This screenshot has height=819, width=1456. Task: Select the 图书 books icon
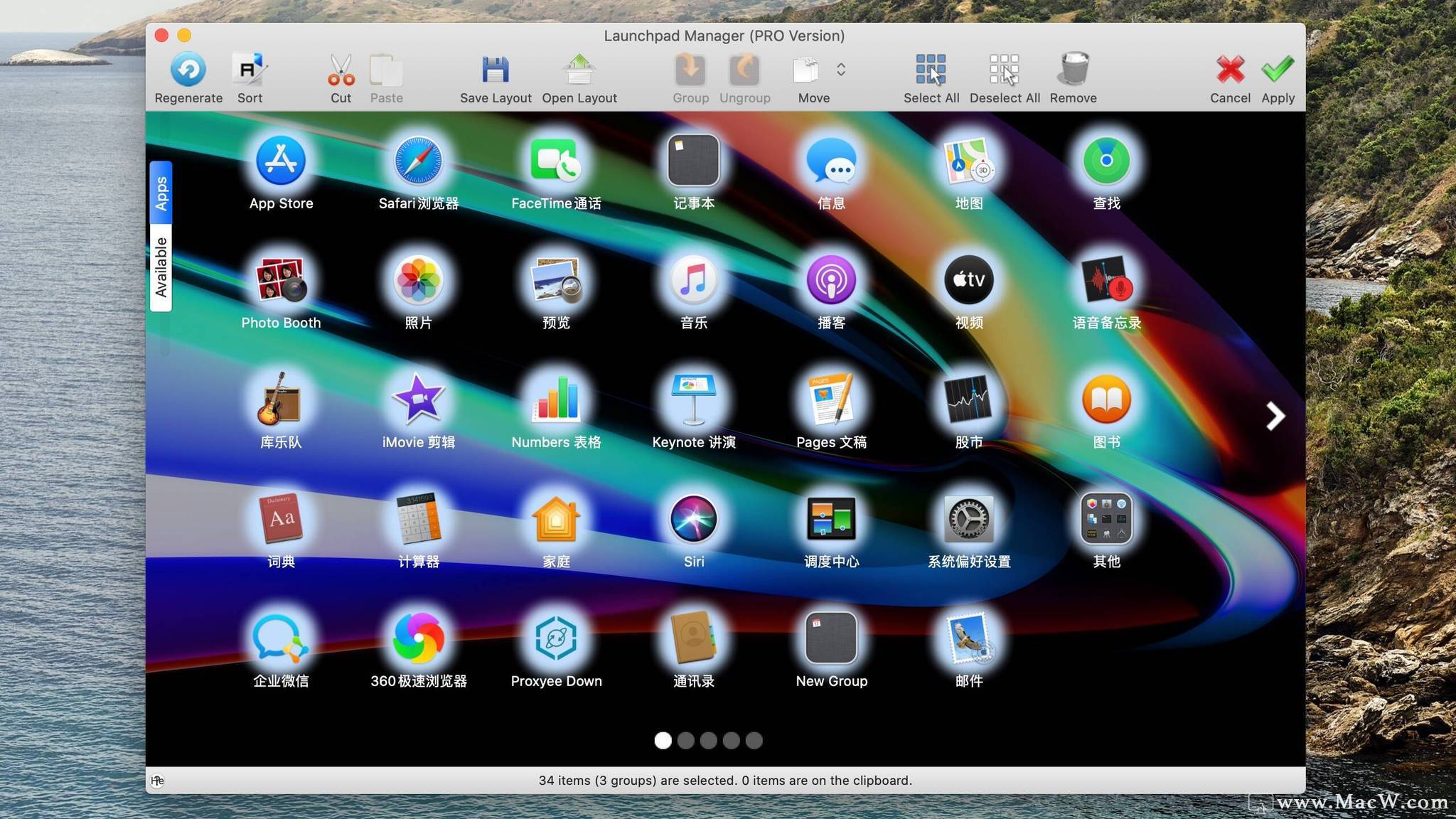(1106, 400)
